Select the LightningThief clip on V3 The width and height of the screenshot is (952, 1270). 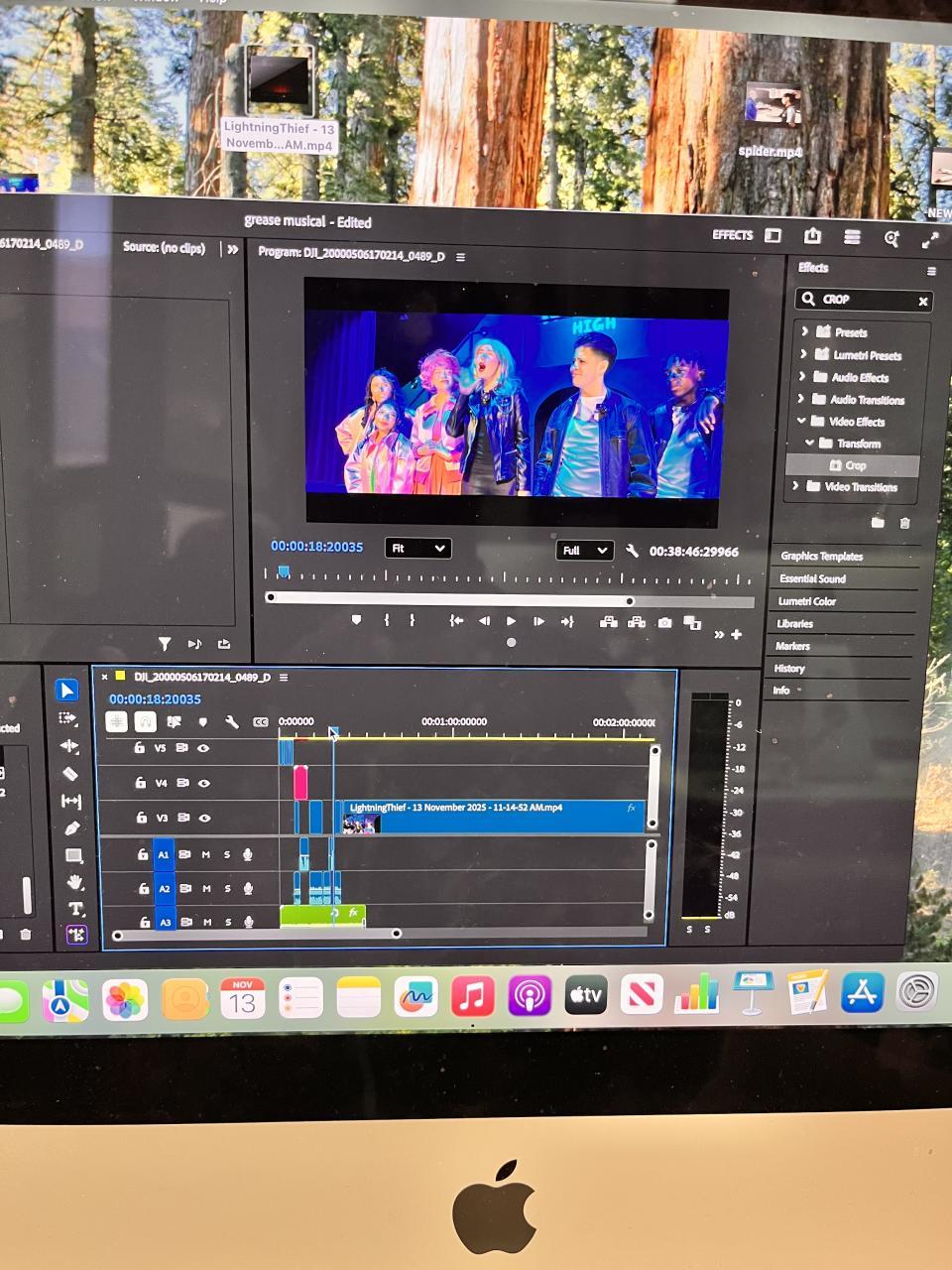pos(493,817)
